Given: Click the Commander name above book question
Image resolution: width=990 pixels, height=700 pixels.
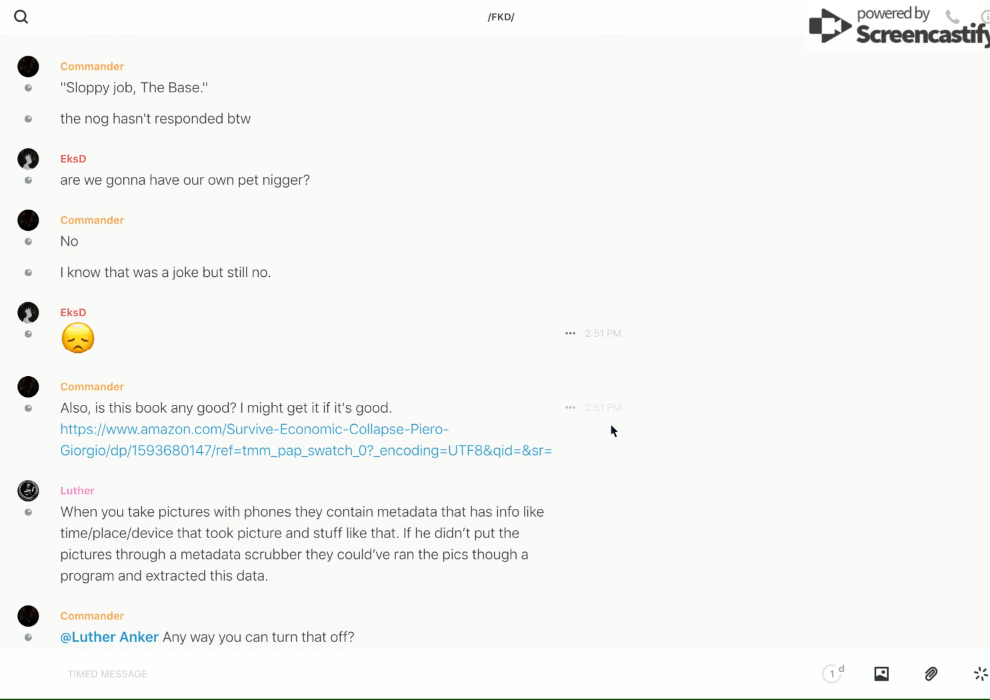Looking at the screenshot, I should point(92,387).
